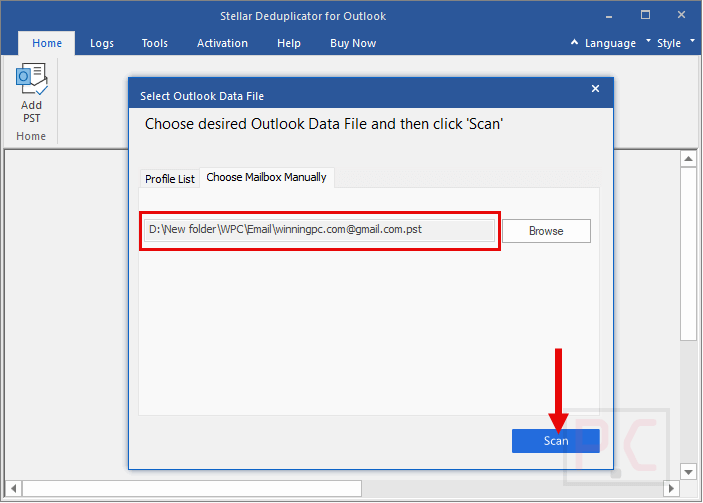Switch to the Profile List tab

pos(170,179)
